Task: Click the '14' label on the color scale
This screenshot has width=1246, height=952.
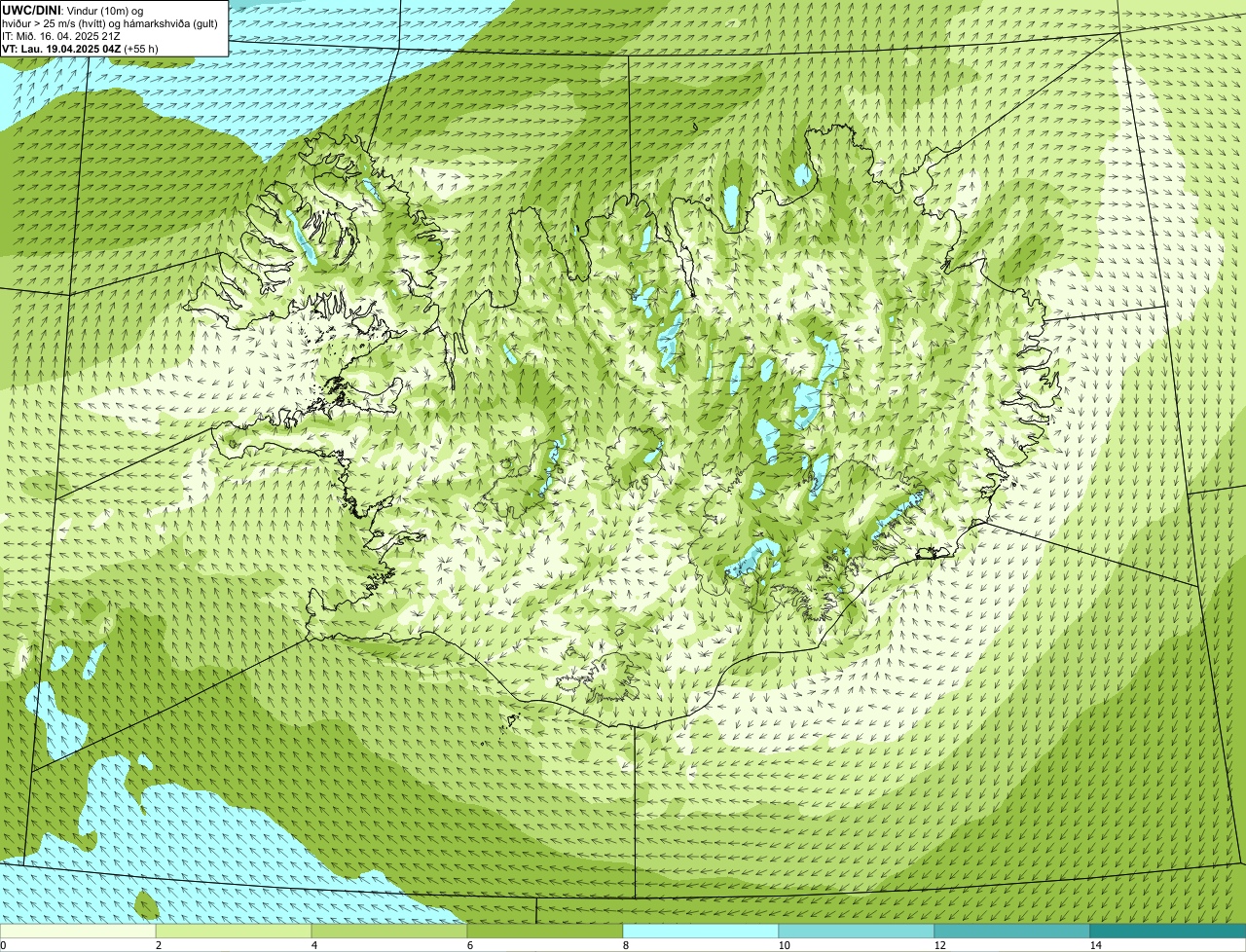Action: point(1095,945)
